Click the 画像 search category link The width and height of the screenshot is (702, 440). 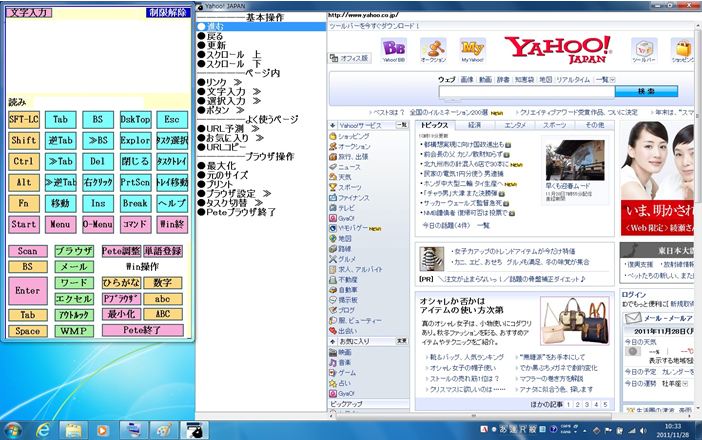tap(467, 80)
